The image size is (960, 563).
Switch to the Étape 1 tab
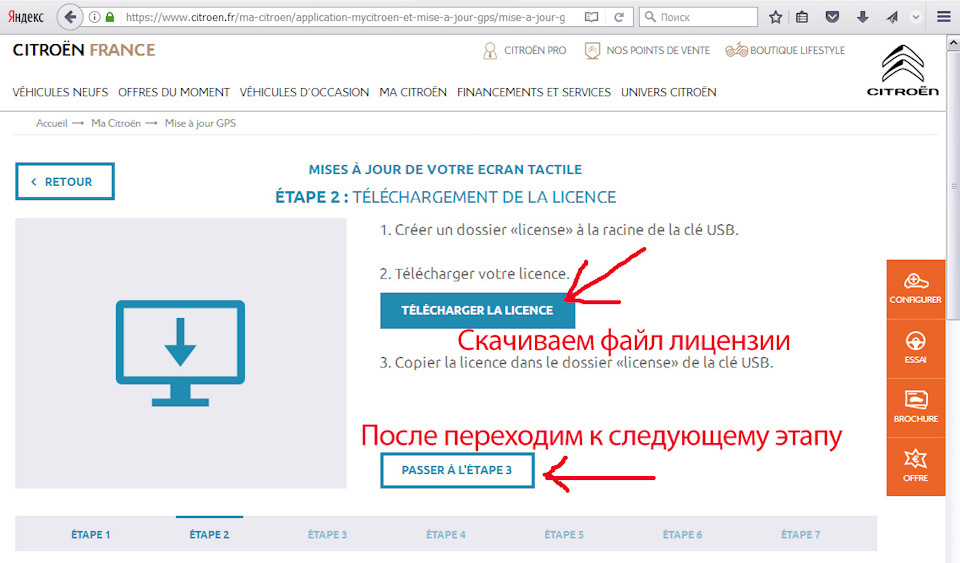click(91, 534)
